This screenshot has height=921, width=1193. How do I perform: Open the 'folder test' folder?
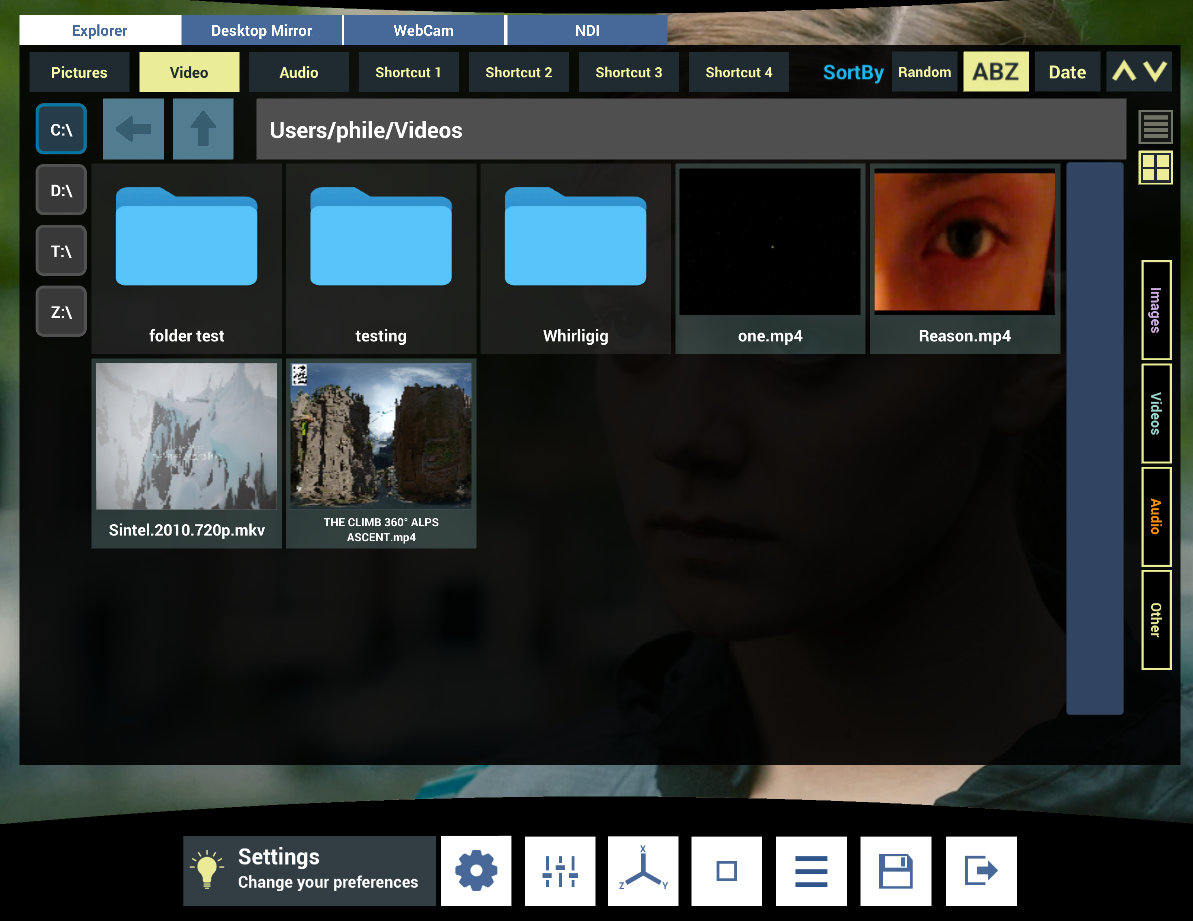pos(186,259)
